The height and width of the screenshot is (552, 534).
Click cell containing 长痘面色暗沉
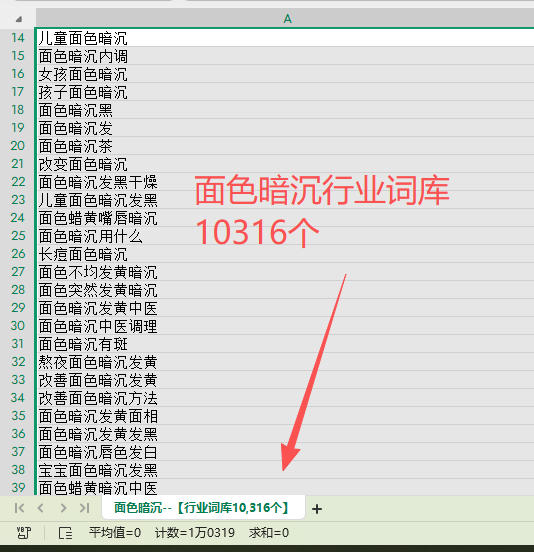click(285, 253)
